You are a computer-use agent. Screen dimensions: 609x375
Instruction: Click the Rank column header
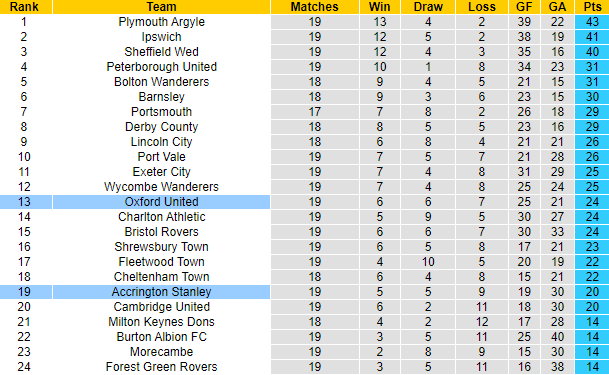pyautogui.click(x=26, y=7)
